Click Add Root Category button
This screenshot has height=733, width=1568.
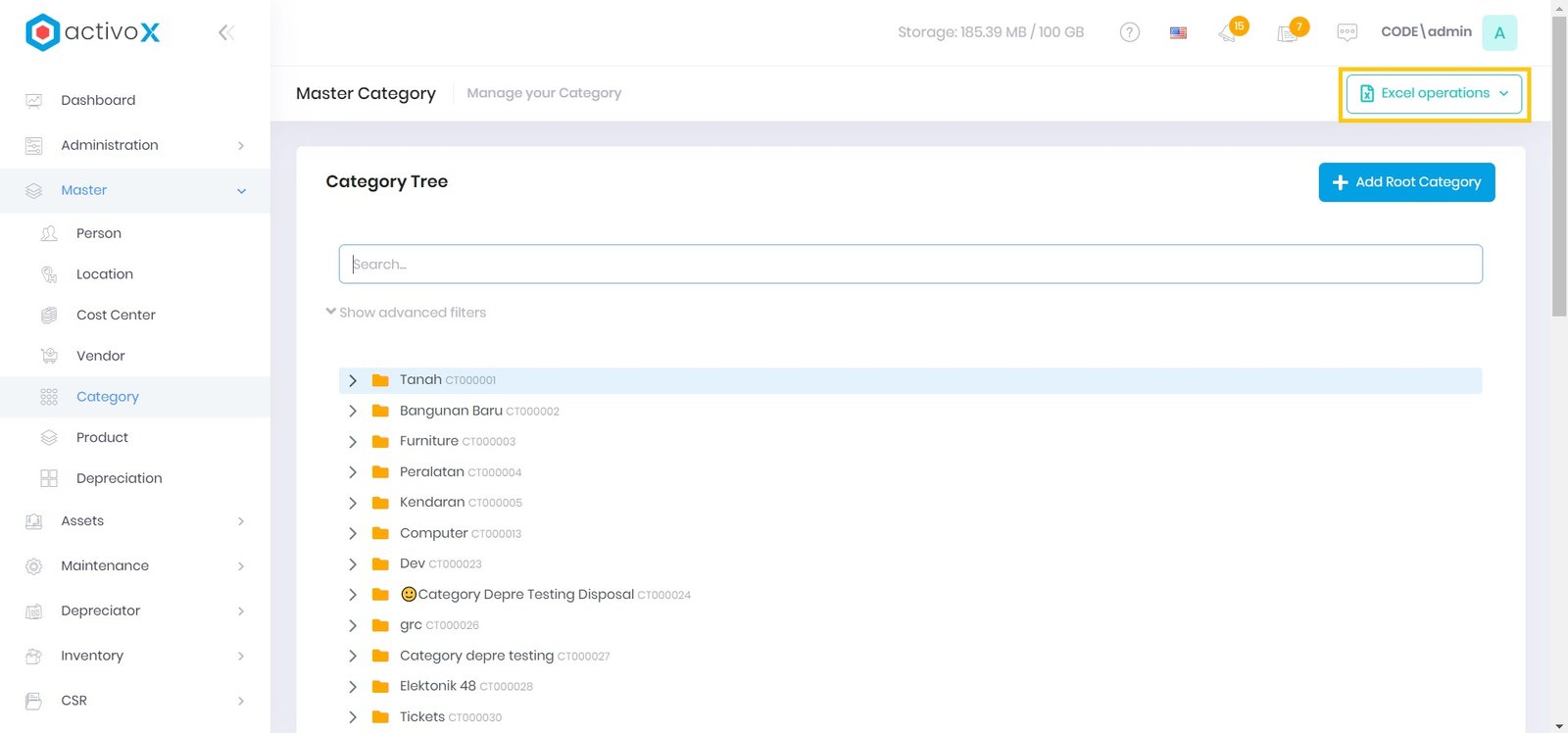(1405, 182)
